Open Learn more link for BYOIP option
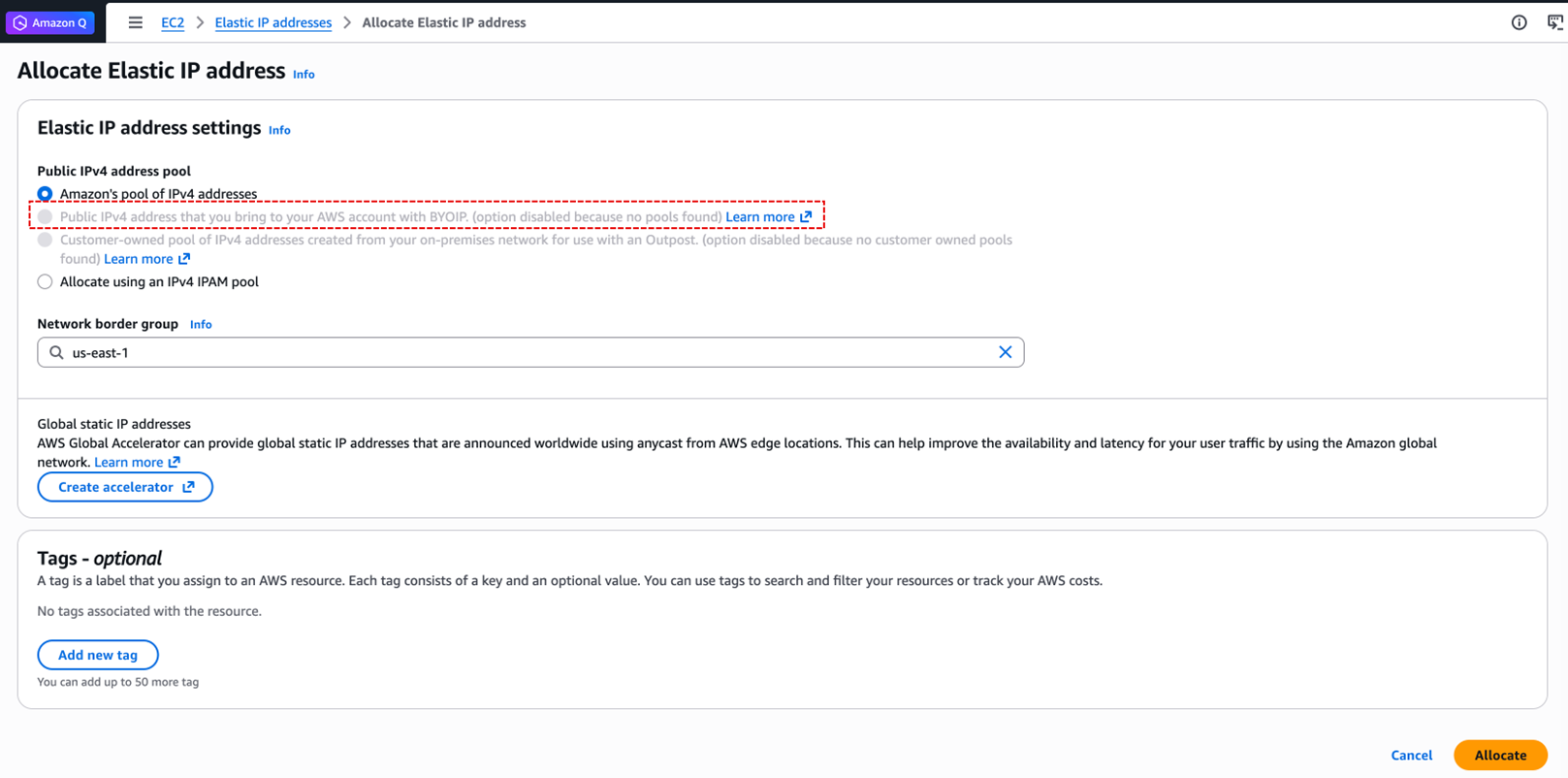 pyautogui.click(x=768, y=216)
